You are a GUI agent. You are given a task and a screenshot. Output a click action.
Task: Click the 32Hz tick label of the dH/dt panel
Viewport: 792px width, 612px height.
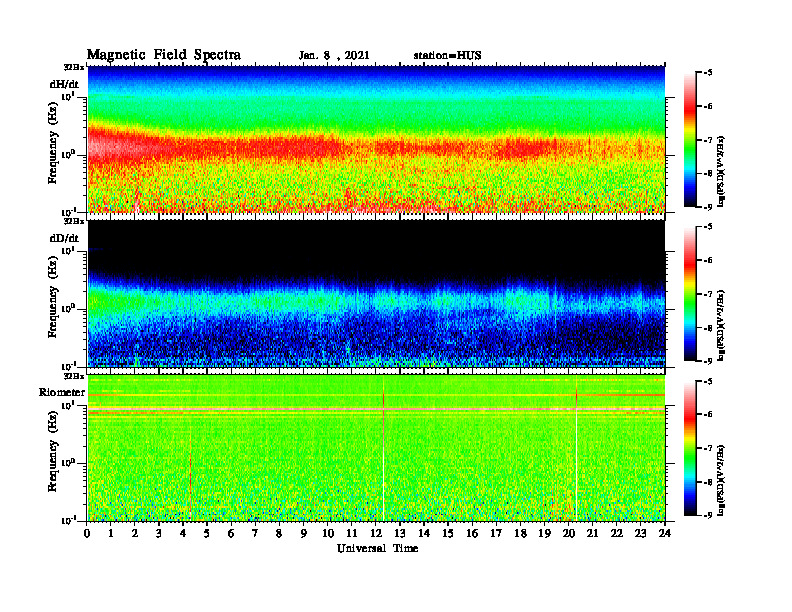[74, 67]
